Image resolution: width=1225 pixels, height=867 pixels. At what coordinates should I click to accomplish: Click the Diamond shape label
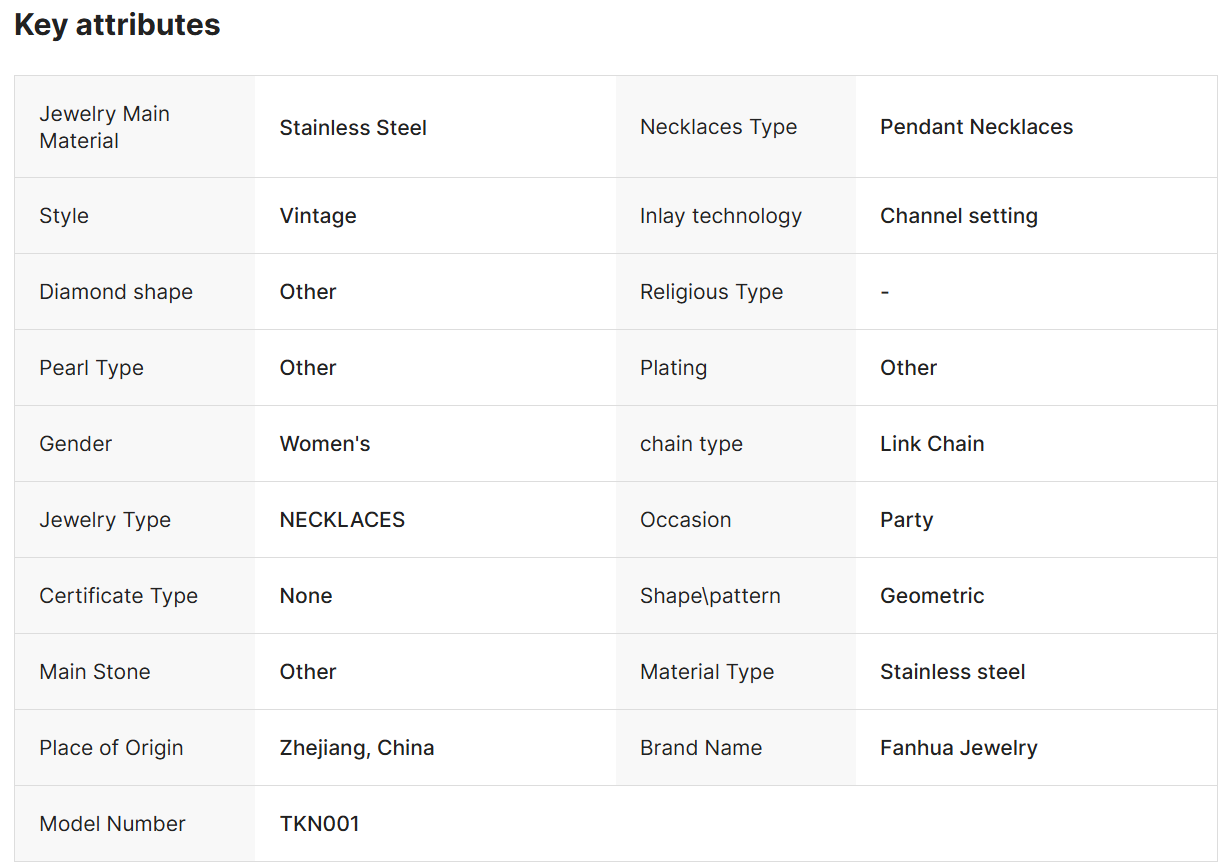tap(116, 292)
